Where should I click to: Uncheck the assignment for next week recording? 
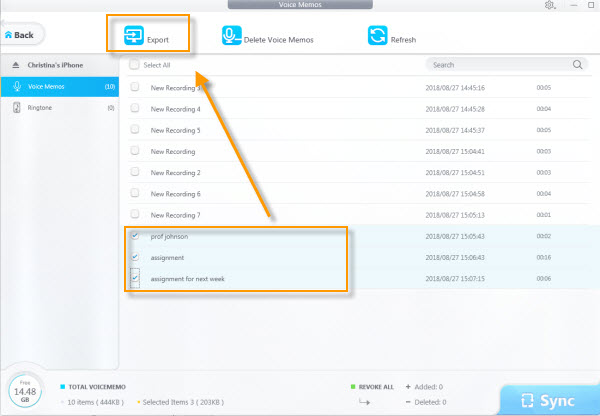(135, 278)
